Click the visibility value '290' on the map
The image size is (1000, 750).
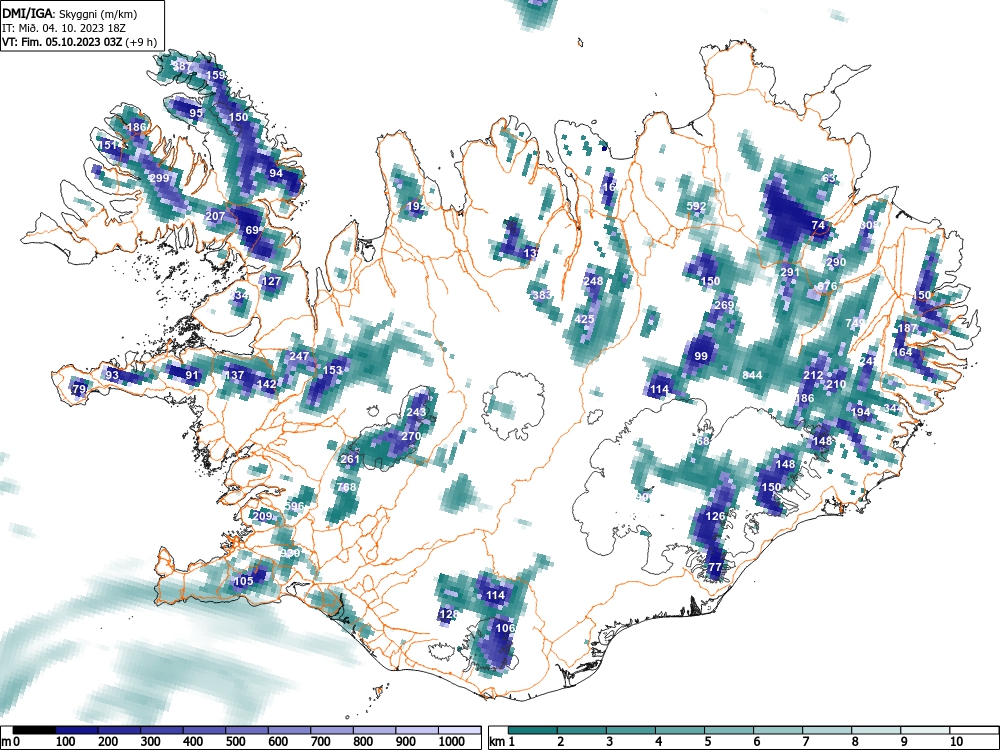836,262
